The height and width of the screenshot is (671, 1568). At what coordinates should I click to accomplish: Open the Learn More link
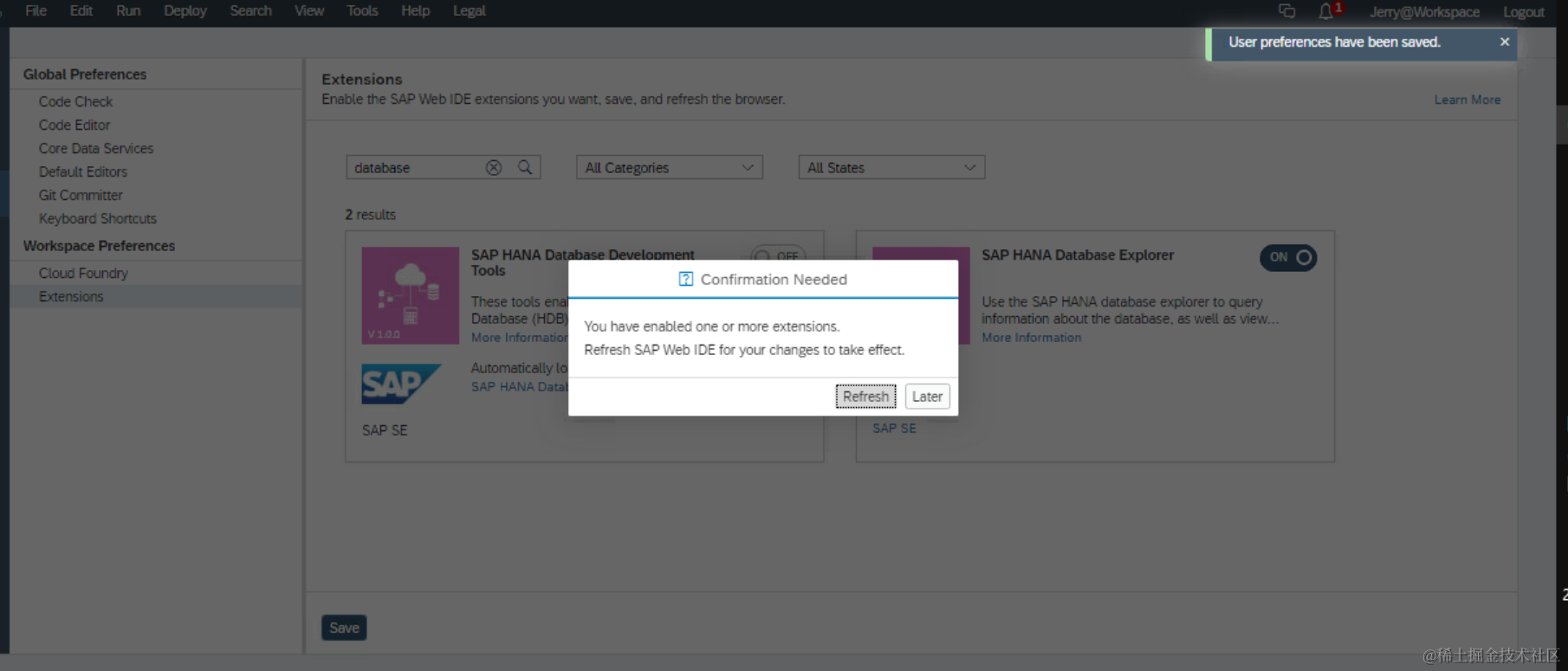pyautogui.click(x=1468, y=100)
